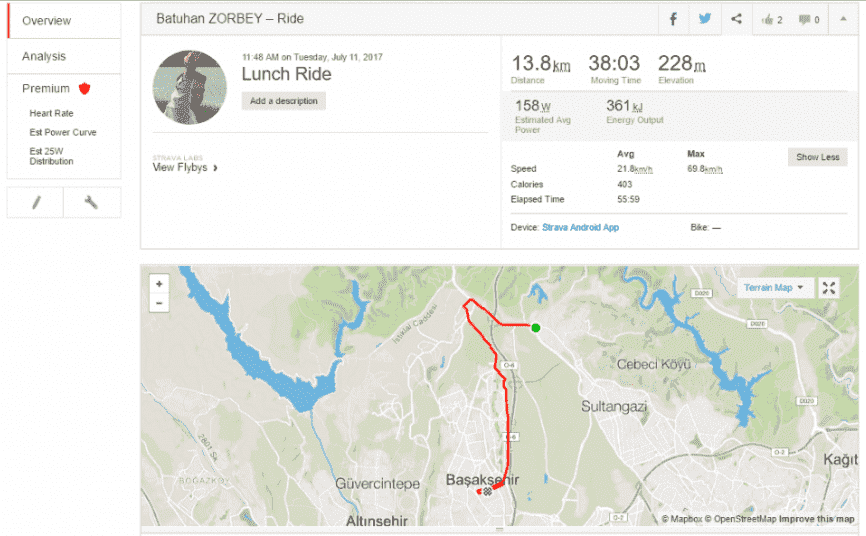Open the share options icon
Viewport: 866px width, 536px height.
pyautogui.click(x=736, y=19)
